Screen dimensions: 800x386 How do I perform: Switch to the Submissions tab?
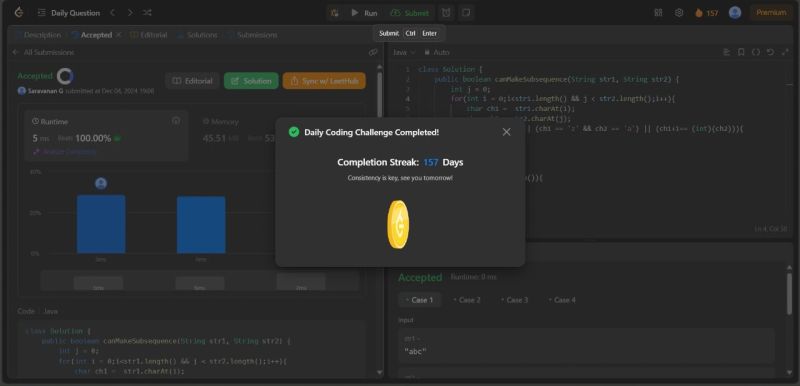point(253,35)
